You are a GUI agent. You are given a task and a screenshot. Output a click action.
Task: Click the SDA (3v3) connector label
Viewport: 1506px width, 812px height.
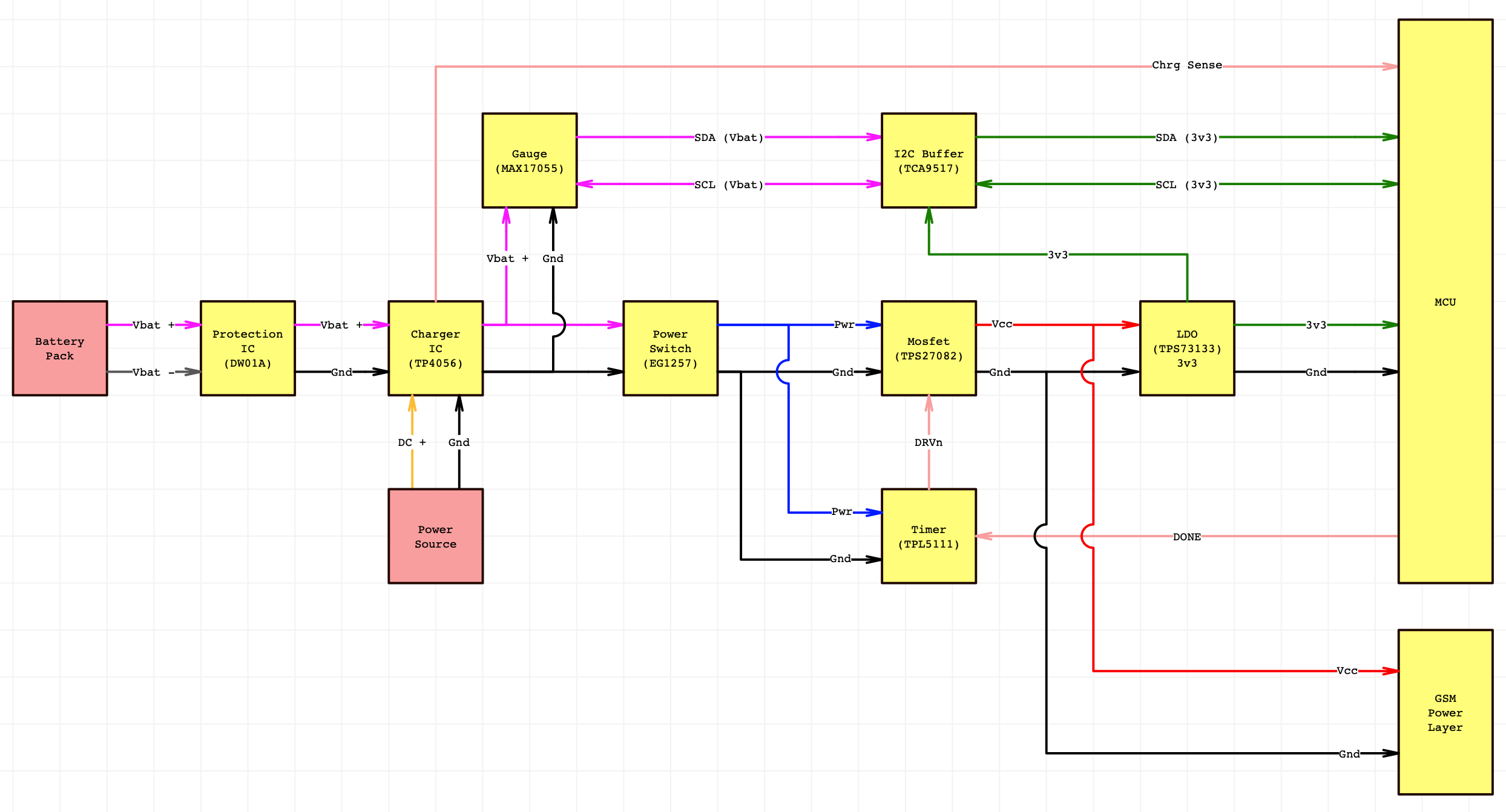(x=1187, y=138)
